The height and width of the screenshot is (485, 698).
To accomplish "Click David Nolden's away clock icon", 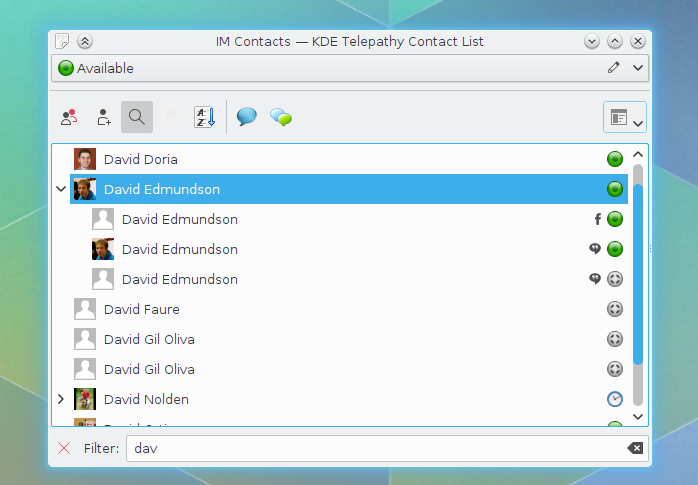I will tap(615, 399).
